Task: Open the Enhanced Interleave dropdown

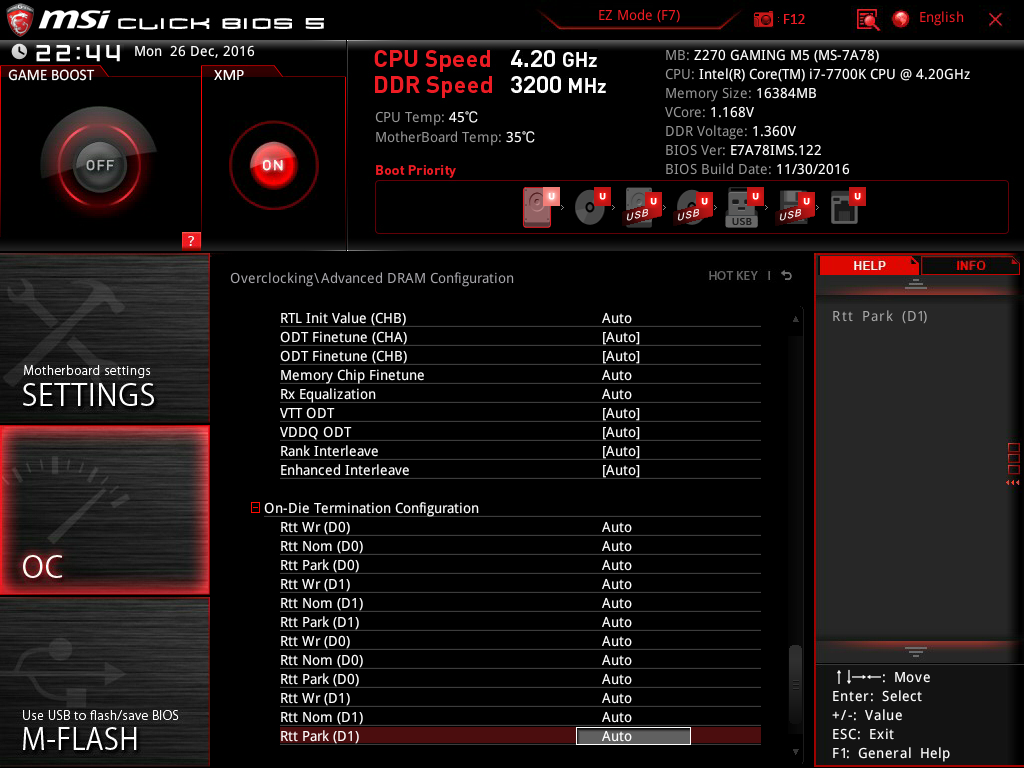Action: pos(620,470)
